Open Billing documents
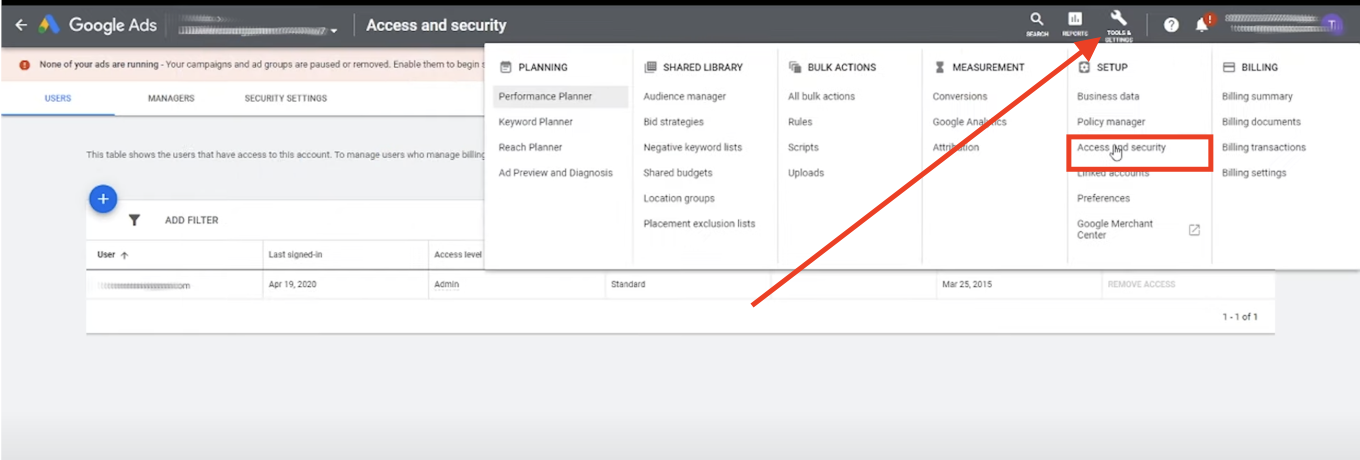Image resolution: width=1360 pixels, height=460 pixels. 1261,122
